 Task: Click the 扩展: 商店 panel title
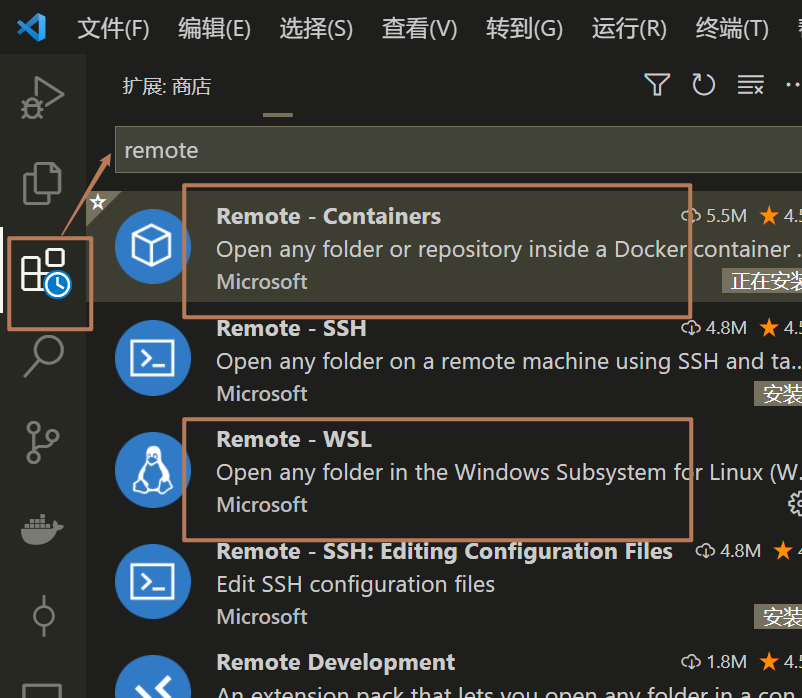(167, 86)
